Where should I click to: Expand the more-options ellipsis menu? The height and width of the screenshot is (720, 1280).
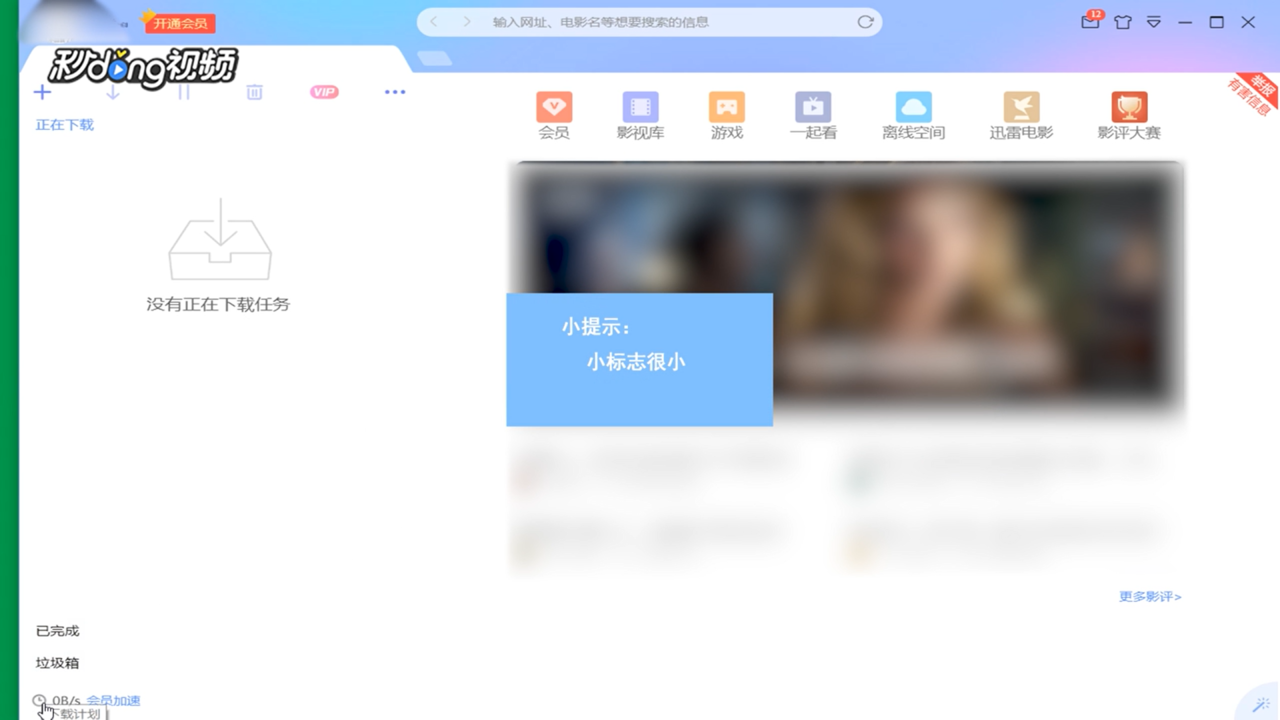395,92
